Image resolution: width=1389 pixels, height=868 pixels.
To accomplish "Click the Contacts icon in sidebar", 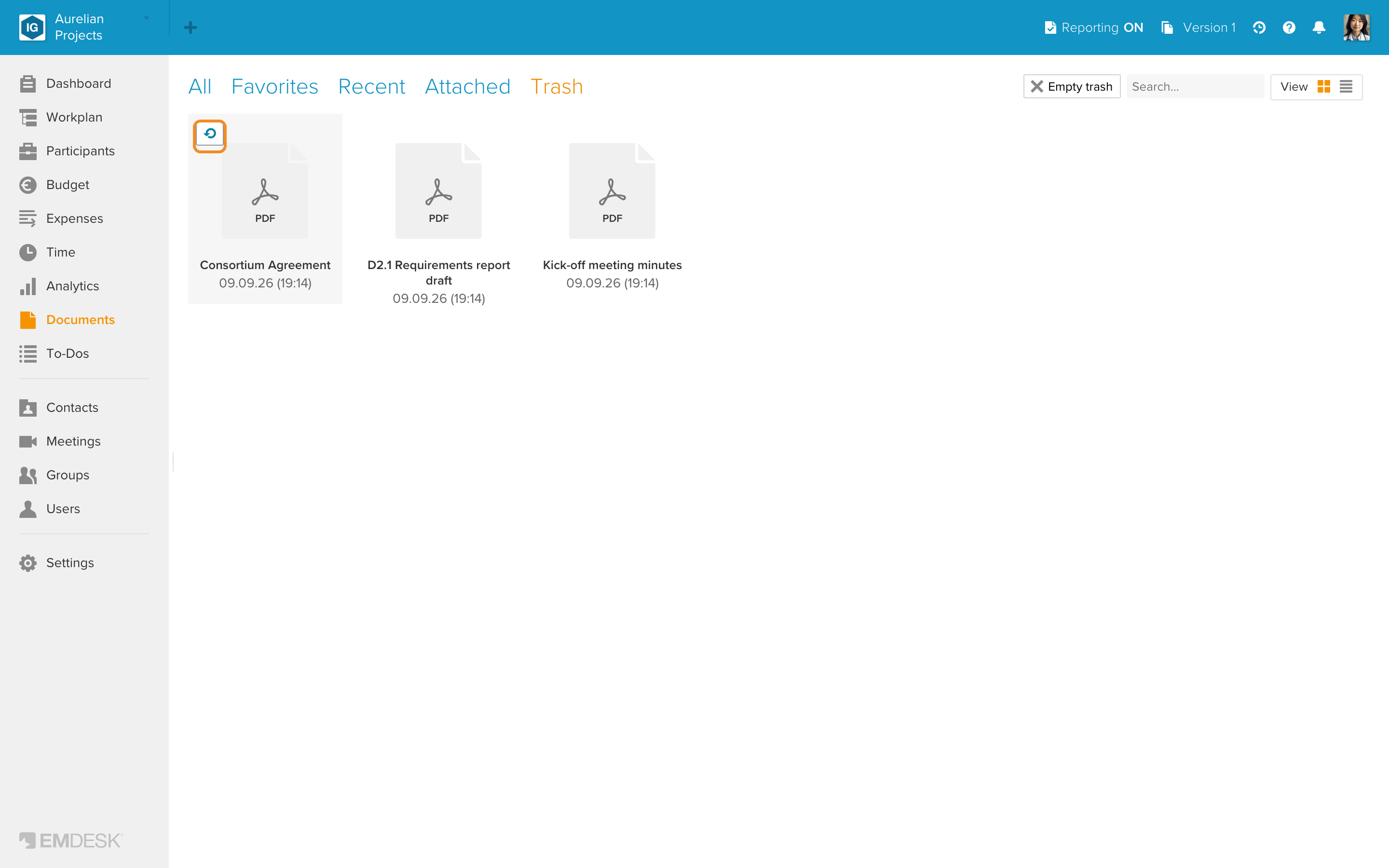I will tap(27, 408).
